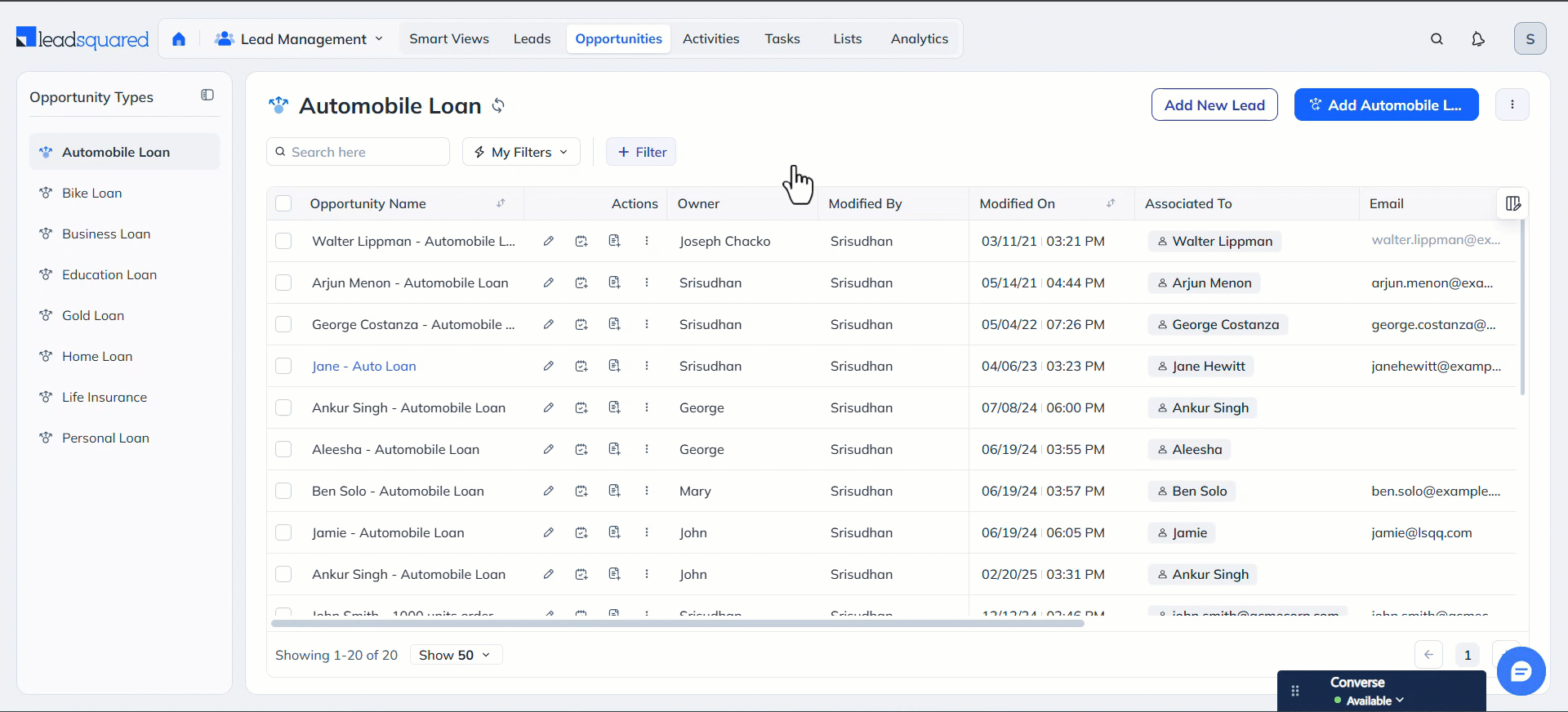The height and width of the screenshot is (712, 1568).
Task: Open the Show 50 page size dropdown
Action: coord(455,655)
